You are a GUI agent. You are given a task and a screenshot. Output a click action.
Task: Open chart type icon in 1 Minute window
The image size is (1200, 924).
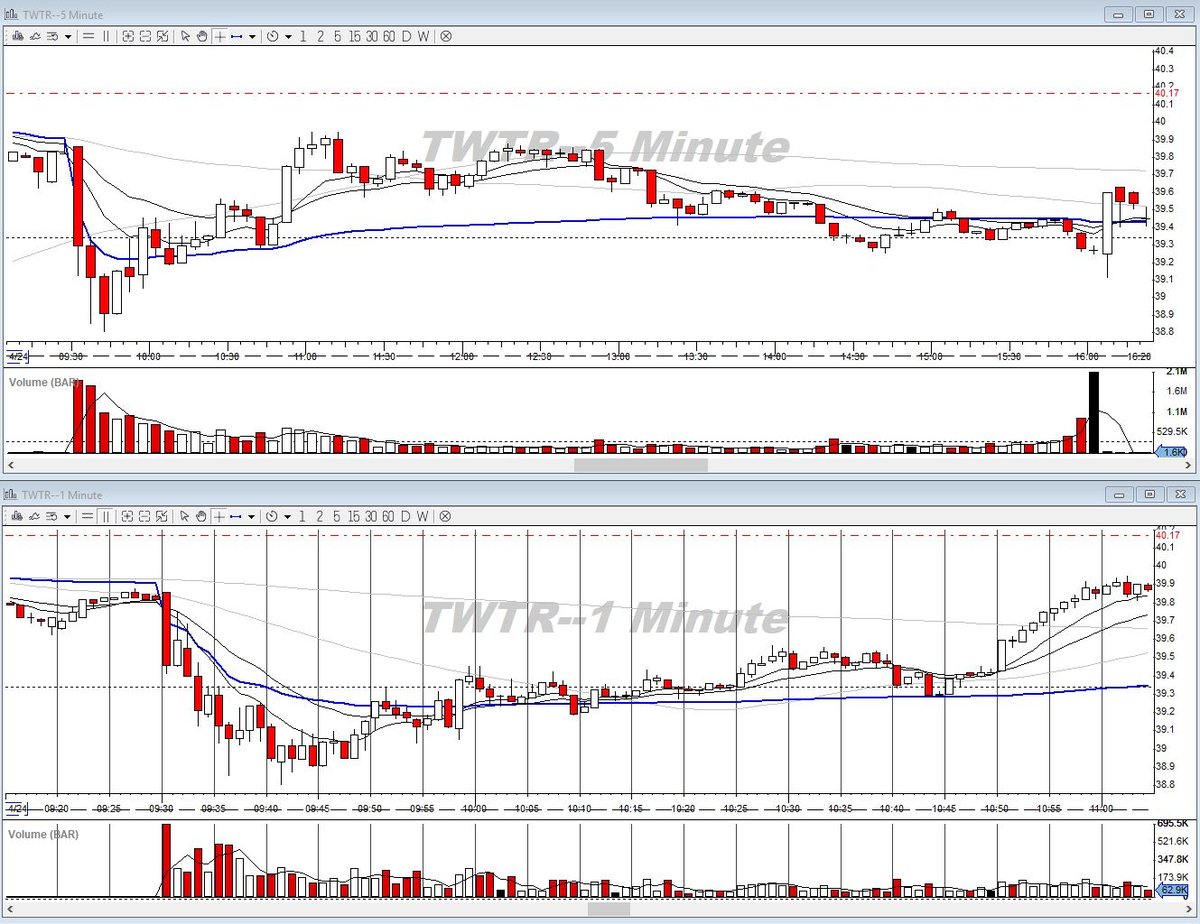click(x=16, y=516)
